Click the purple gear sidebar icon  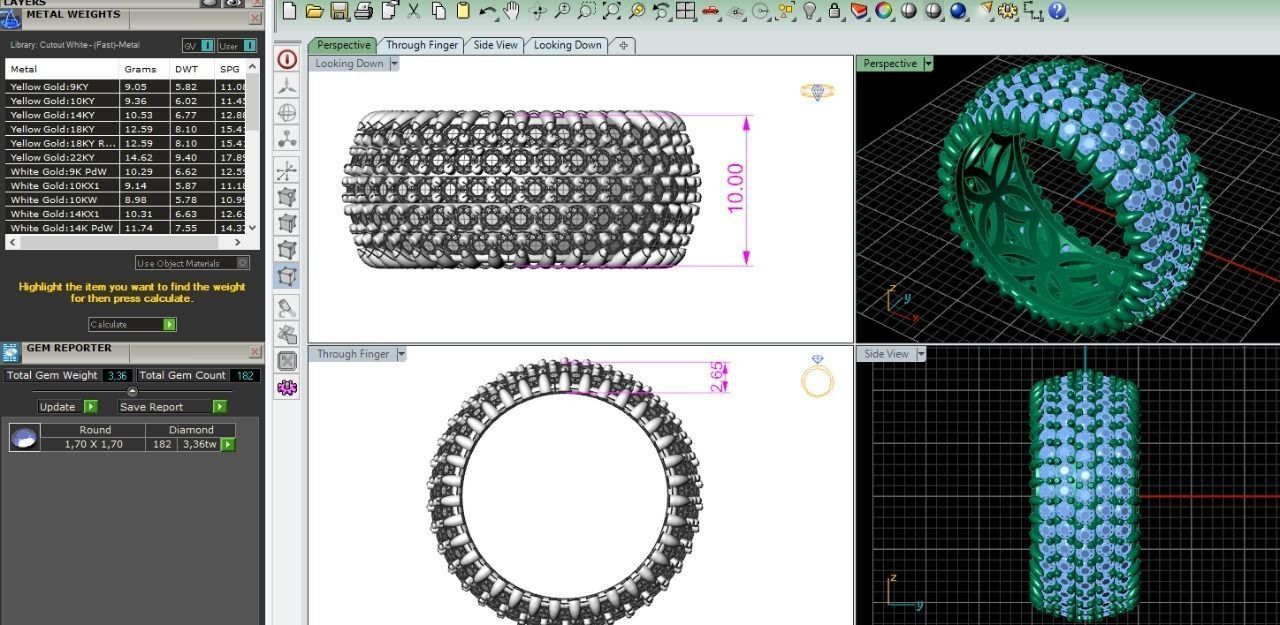click(x=287, y=387)
